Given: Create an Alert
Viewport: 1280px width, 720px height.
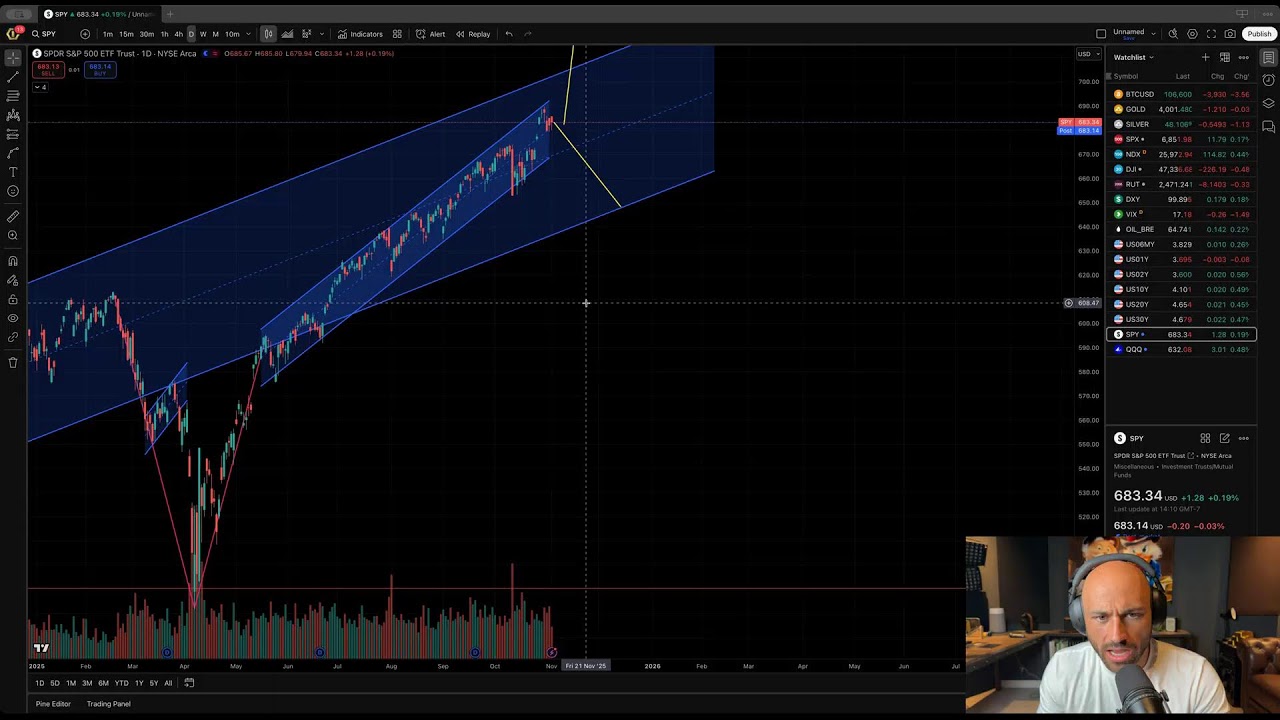Looking at the screenshot, I should 431,34.
